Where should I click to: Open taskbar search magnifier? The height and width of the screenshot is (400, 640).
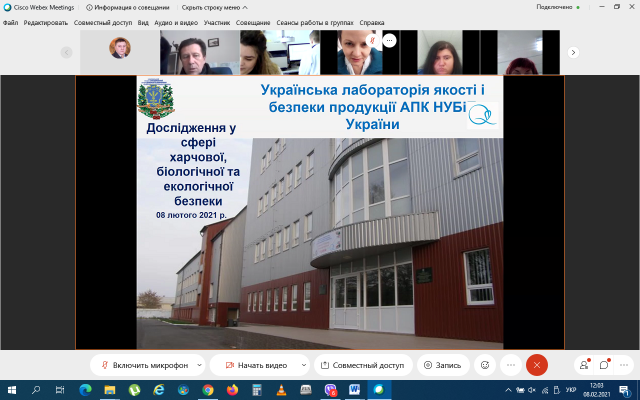36,390
